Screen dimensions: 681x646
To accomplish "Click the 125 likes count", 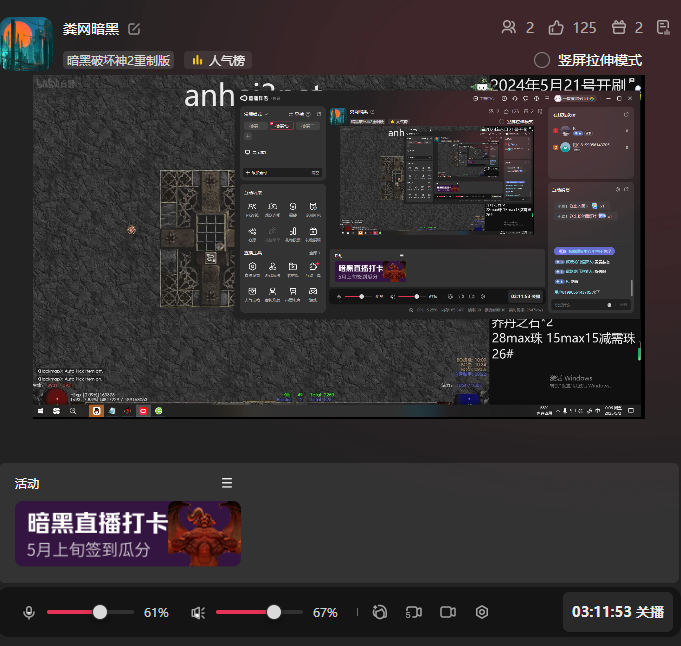I will tap(584, 28).
